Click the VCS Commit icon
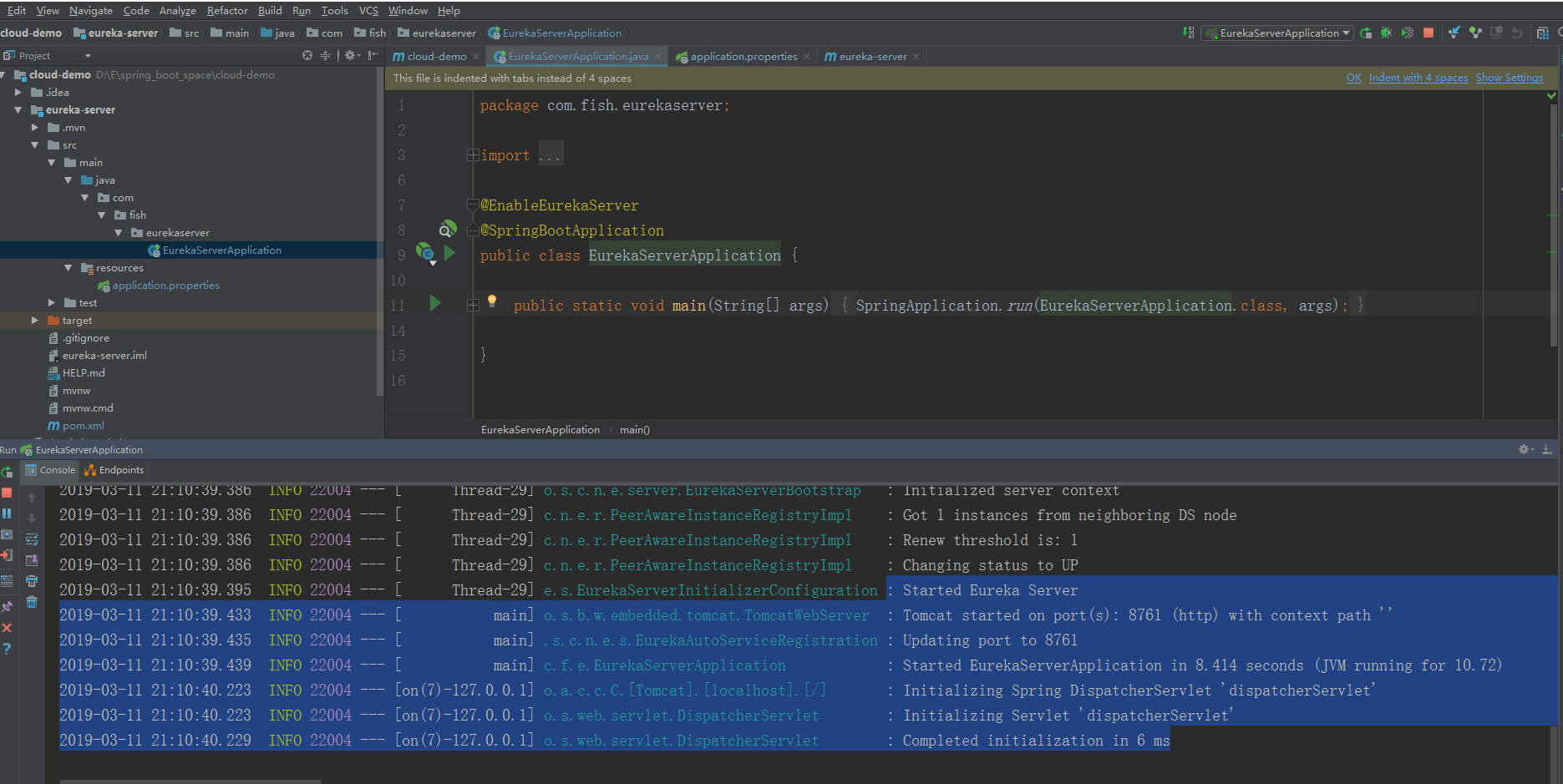1563x784 pixels. pos(1475,33)
